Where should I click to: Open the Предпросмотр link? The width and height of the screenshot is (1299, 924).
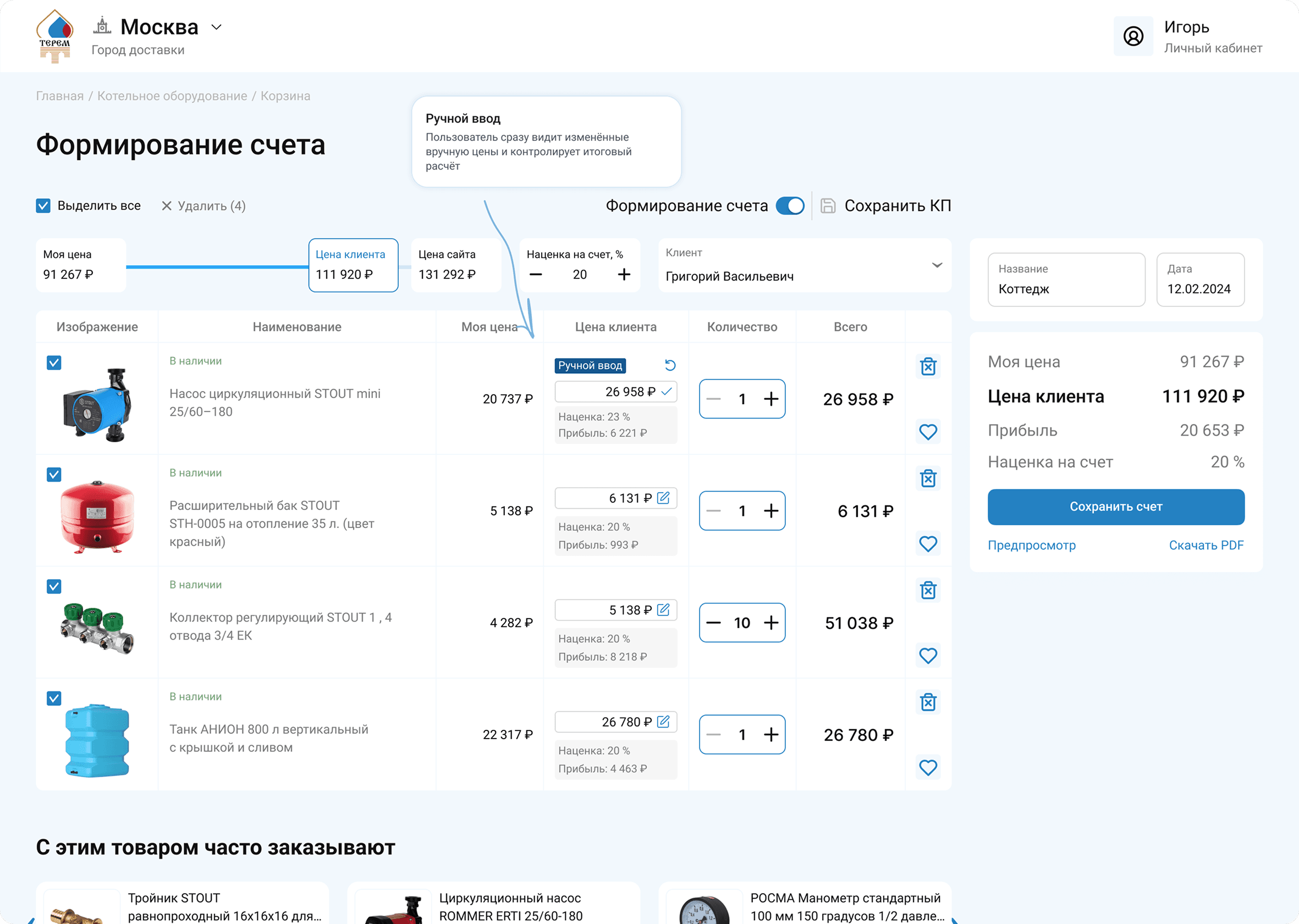(x=1032, y=545)
